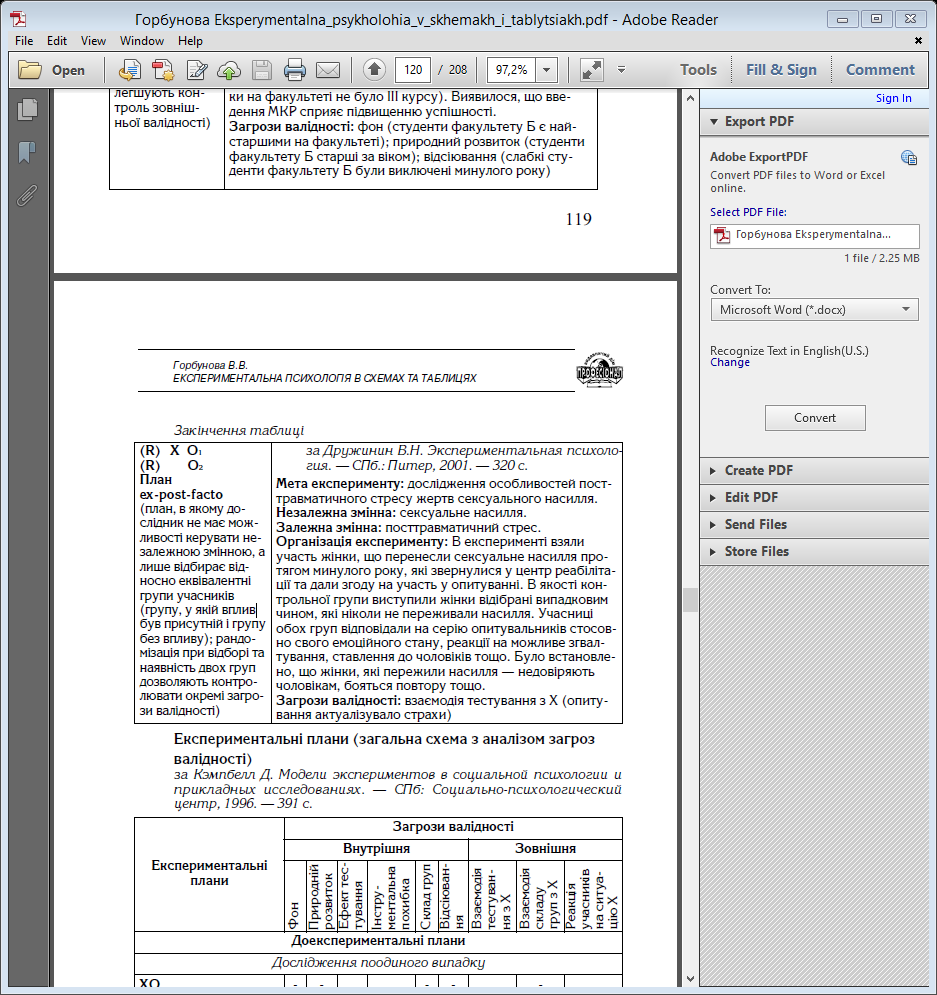Collapse the Export PDF section
Image resolution: width=937 pixels, height=995 pixels.
pos(760,121)
